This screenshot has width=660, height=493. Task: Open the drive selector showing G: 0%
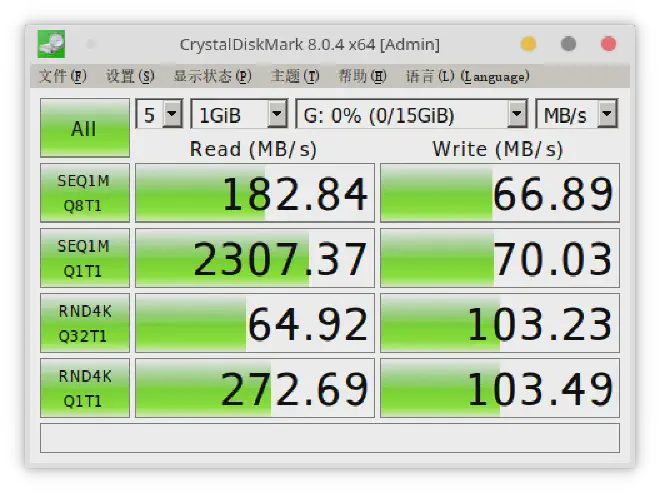point(412,114)
